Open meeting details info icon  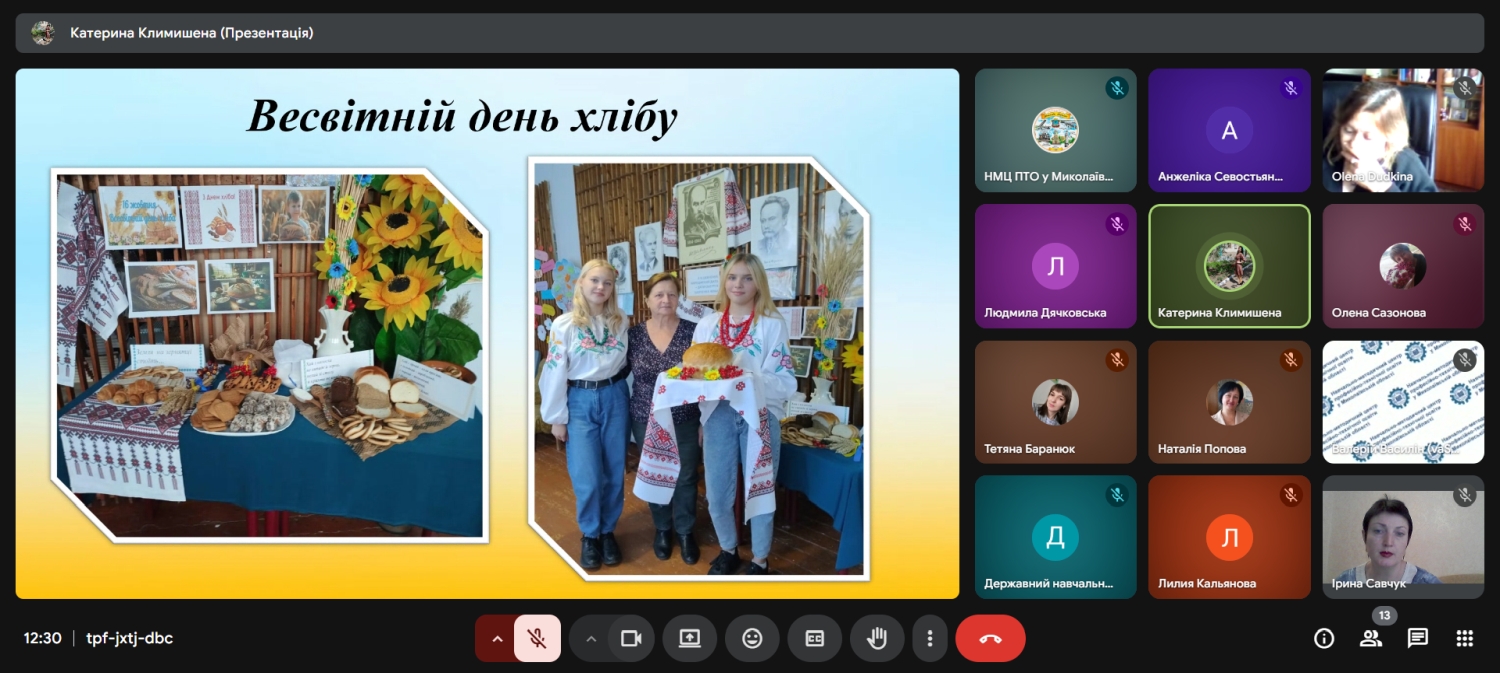1324,638
